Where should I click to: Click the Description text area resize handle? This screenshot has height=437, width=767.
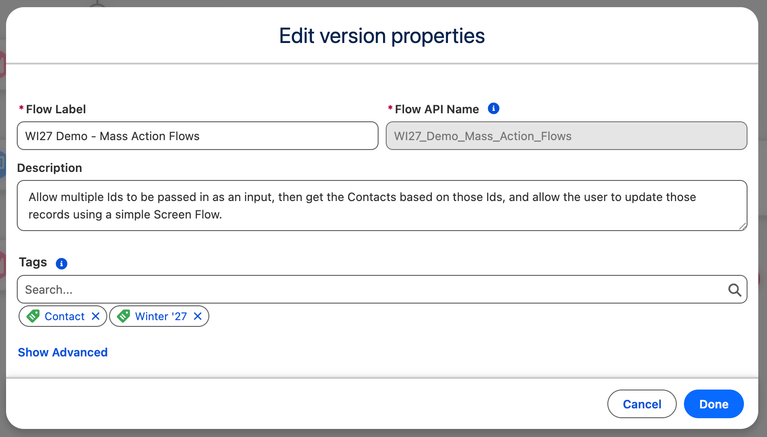coord(743,226)
